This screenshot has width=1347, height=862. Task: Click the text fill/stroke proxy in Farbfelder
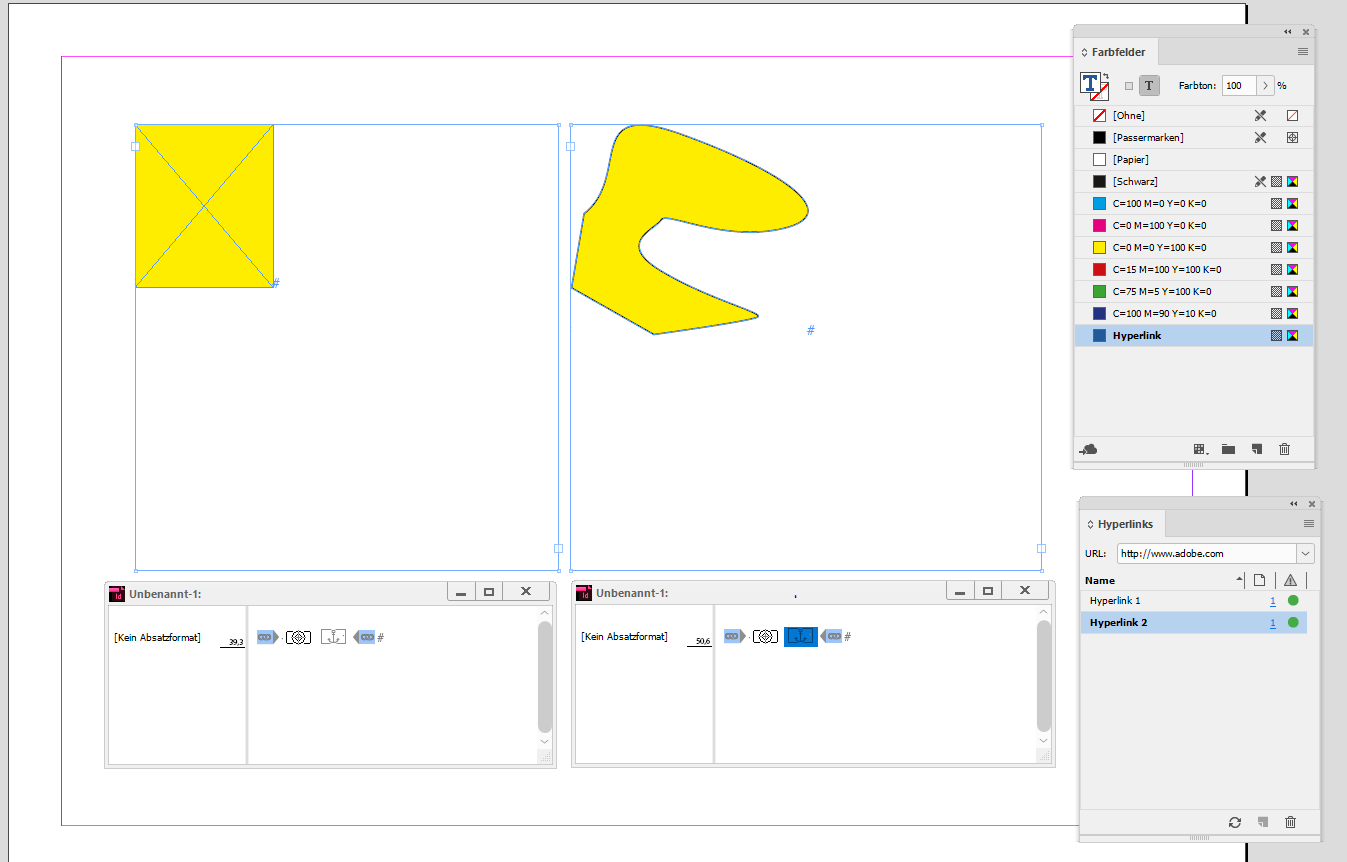click(1094, 86)
